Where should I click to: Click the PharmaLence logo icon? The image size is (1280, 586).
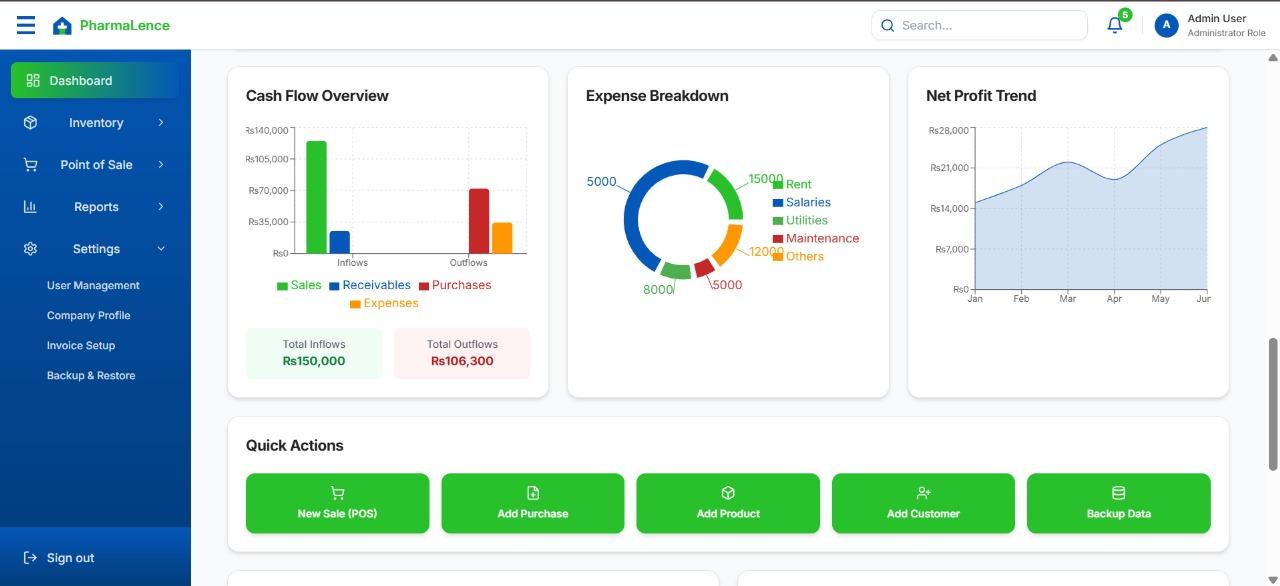point(62,26)
